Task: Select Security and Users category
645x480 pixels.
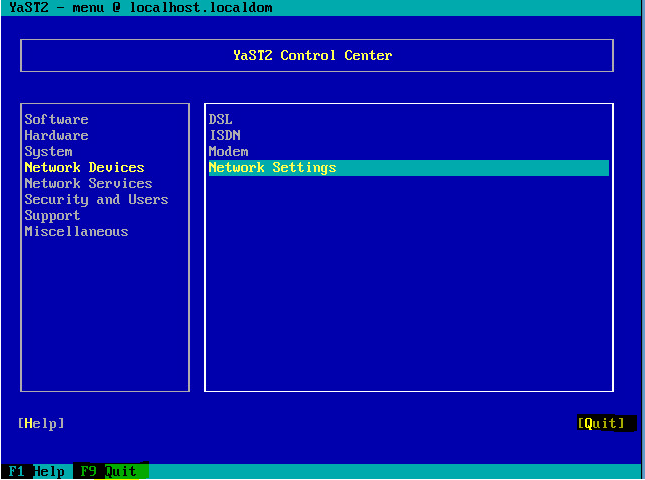Action: (96, 200)
